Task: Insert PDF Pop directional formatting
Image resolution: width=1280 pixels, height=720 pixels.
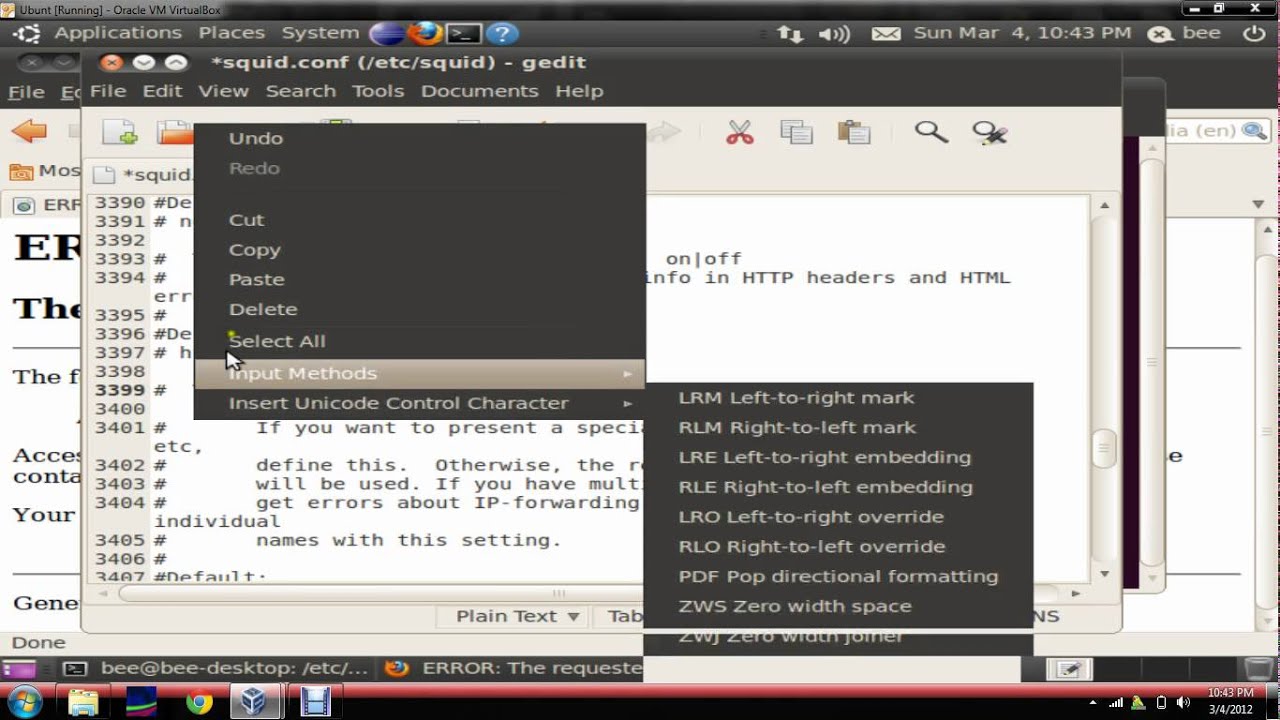Action: point(838,577)
